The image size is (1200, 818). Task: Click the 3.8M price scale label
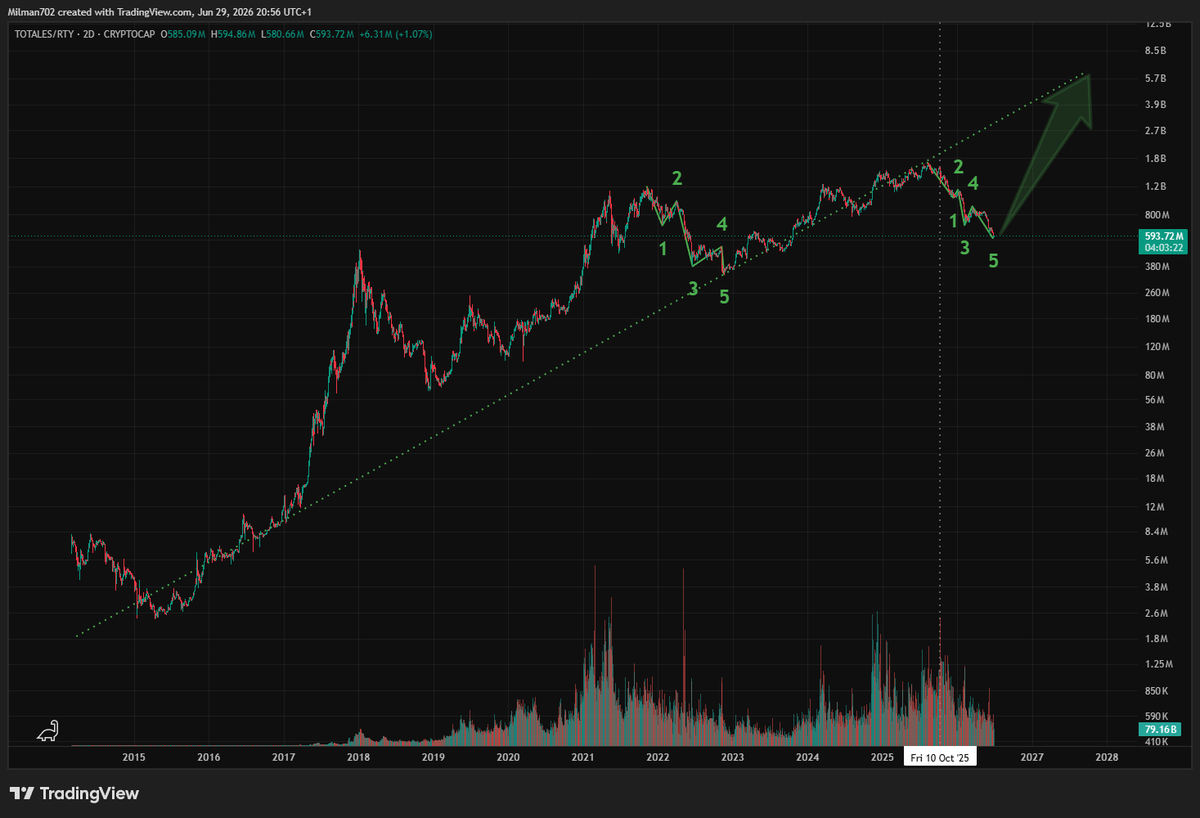click(1155, 587)
